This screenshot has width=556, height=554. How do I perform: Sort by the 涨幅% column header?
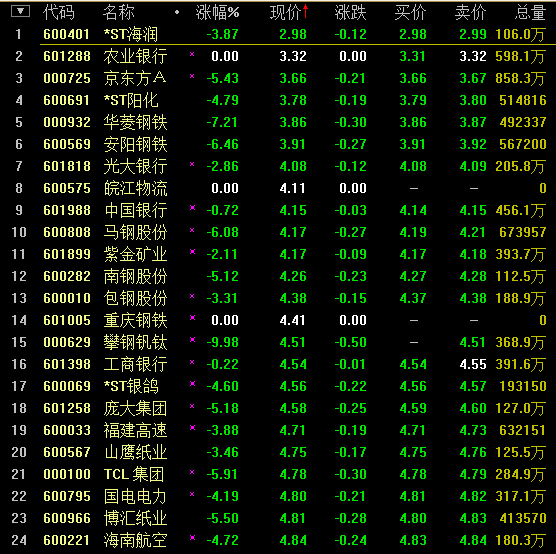click(x=217, y=12)
